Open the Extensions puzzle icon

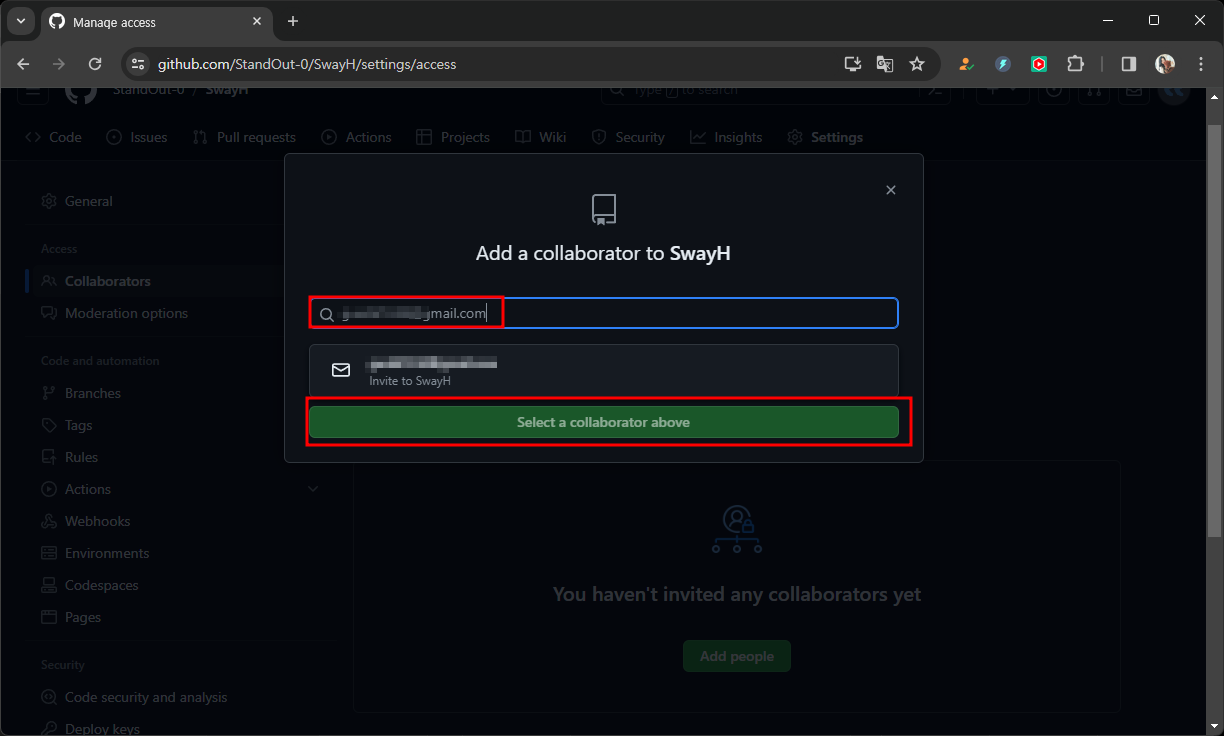click(x=1075, y=64)
